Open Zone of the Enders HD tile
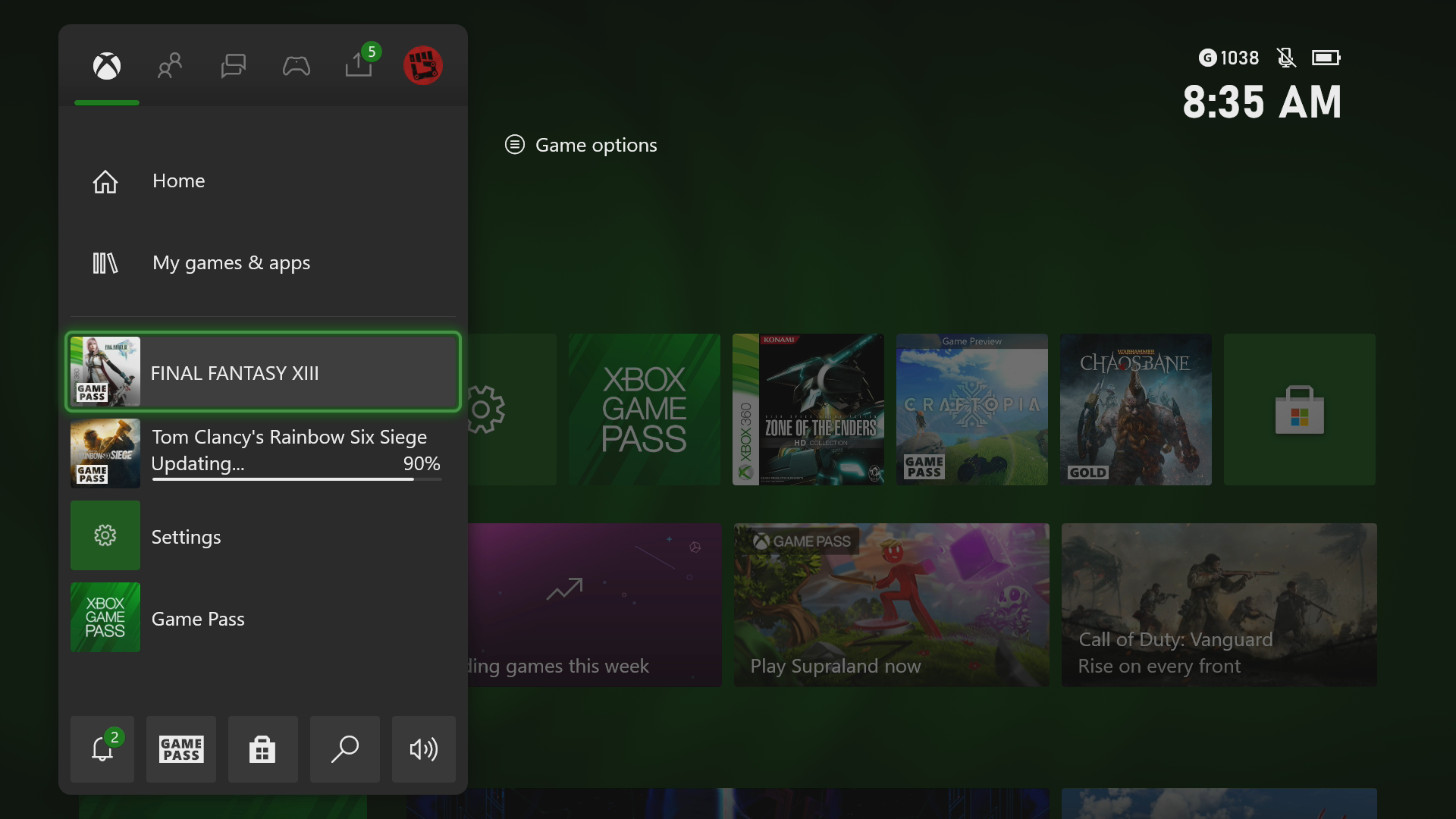 click(x=808, y=409)
